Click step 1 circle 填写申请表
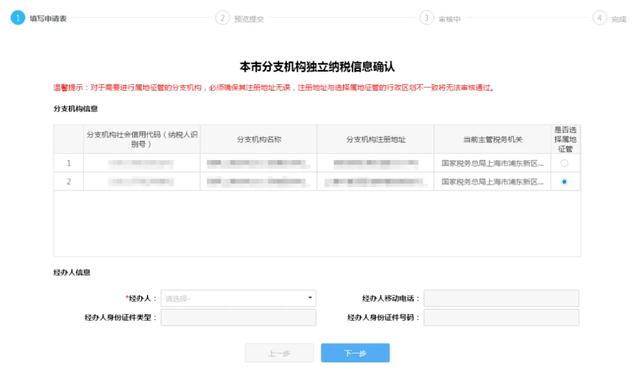Viewport: 640px width, 373px height. coord(18,18)
